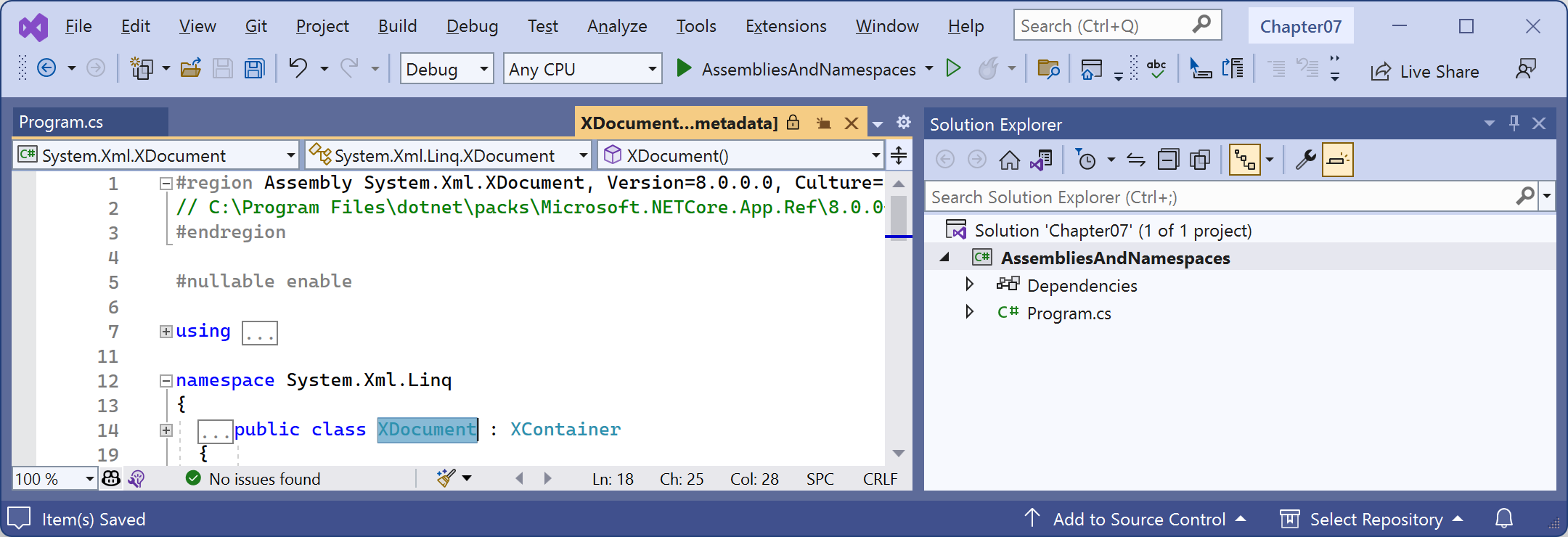The width and height of the screenshot is (1568, 537).
Task: Click Sync with Active Document icon
Action: coord(1136,159)
